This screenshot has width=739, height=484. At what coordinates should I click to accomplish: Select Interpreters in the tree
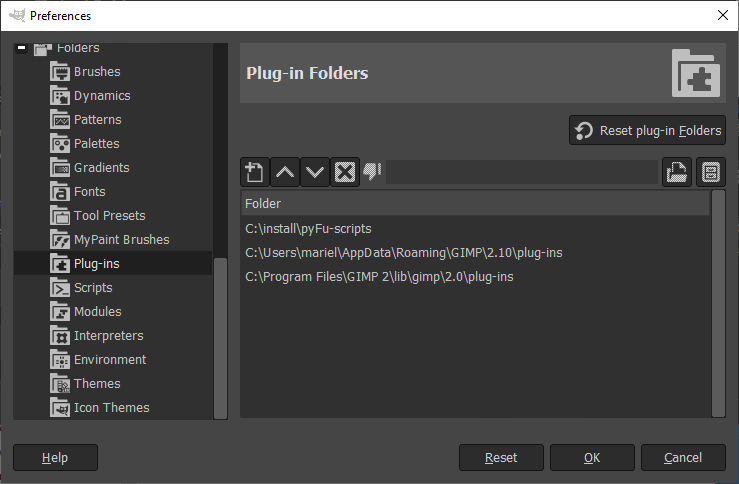(x=109, y=336)
